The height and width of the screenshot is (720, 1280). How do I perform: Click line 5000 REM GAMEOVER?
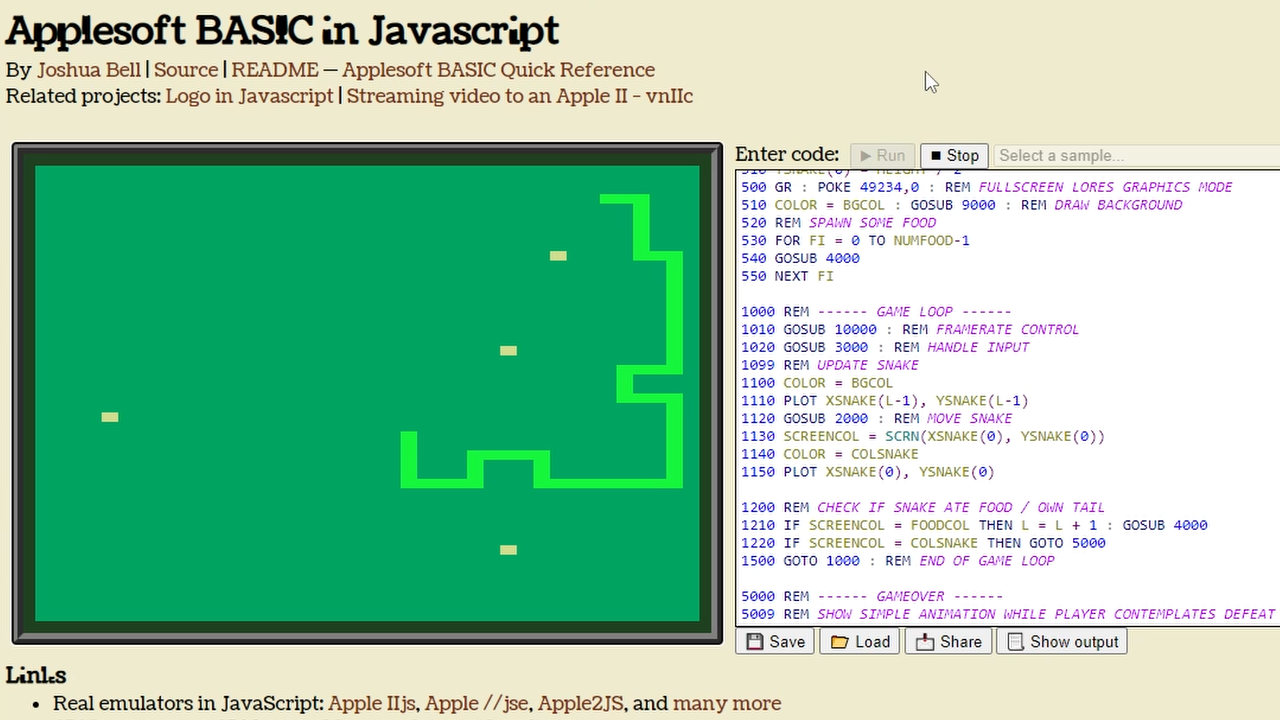tap(872, 596)
